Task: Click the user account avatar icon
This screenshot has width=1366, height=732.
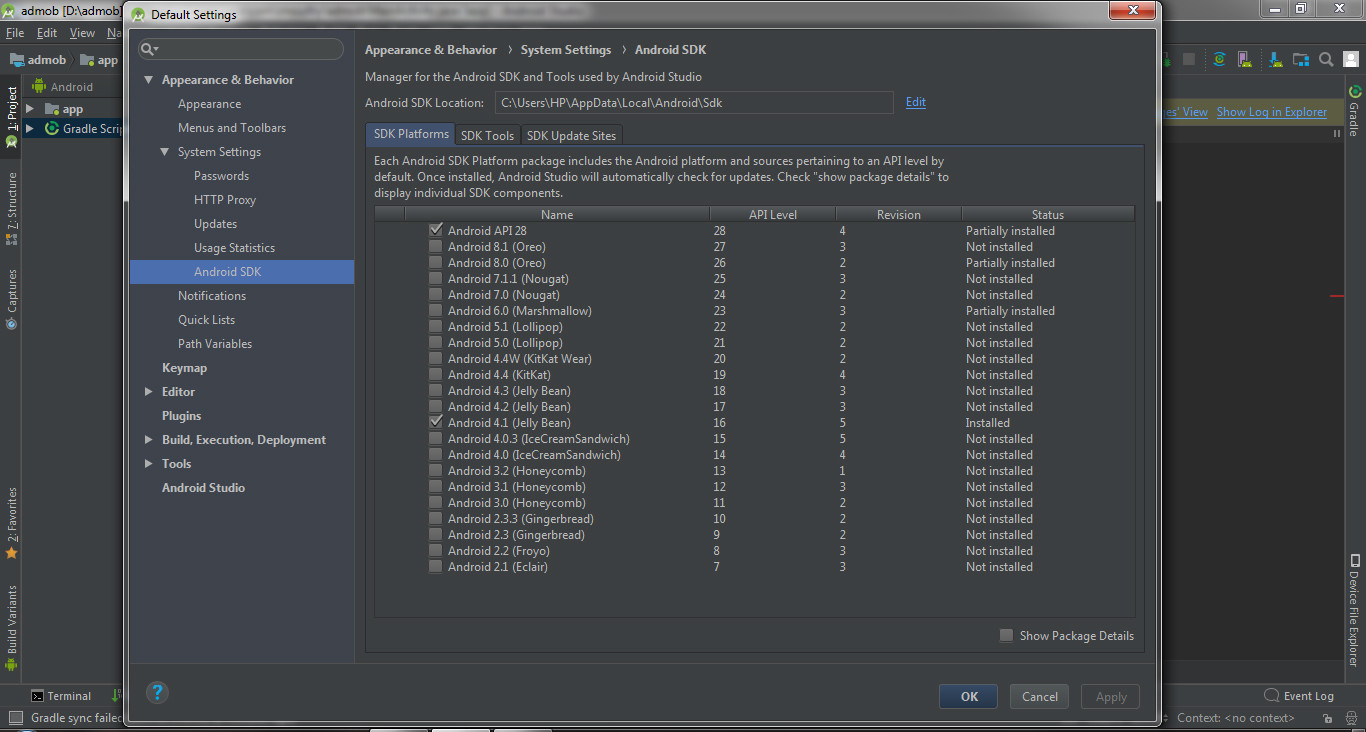Action: pyautogui.click(x=1351, y=59)
